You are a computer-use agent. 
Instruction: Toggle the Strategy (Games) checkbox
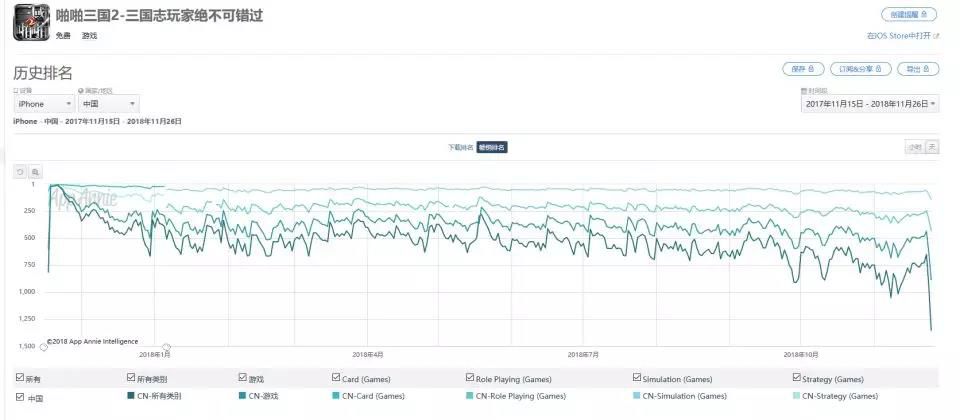click(x=797, y=377)
